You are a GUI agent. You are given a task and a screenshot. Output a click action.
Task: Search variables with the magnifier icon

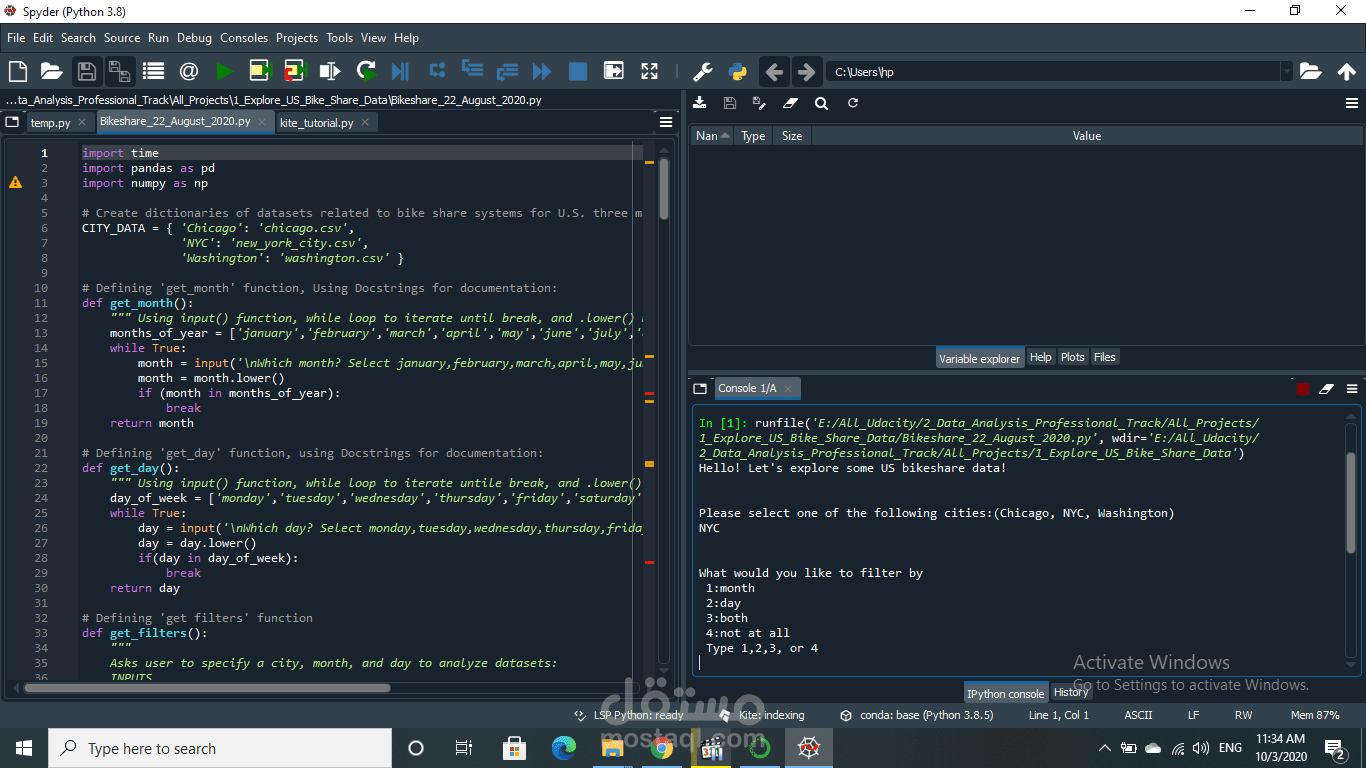tap(821, 103)
